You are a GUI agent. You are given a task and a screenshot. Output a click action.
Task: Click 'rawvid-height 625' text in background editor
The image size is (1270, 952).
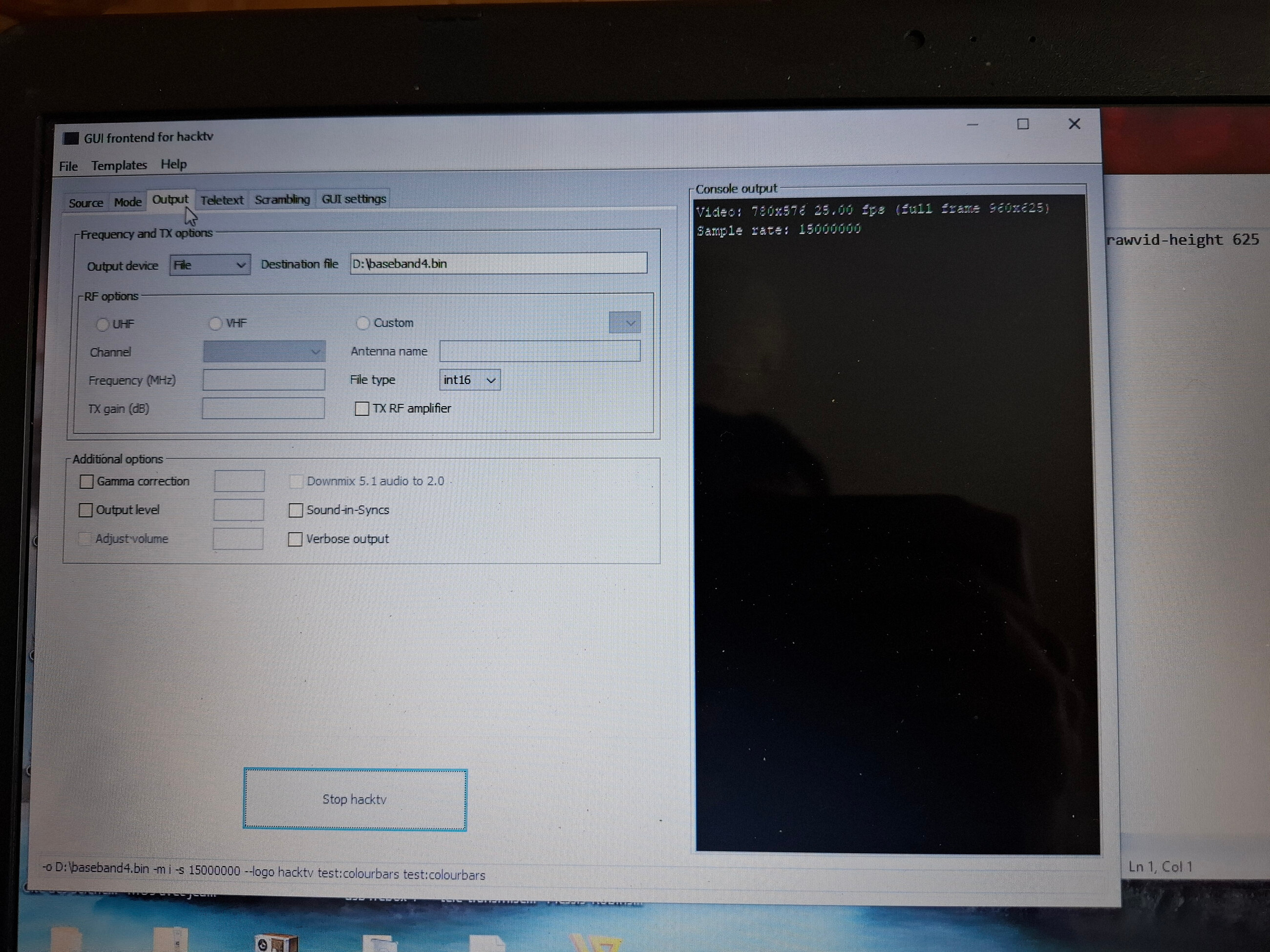[x=1183, y=240]
